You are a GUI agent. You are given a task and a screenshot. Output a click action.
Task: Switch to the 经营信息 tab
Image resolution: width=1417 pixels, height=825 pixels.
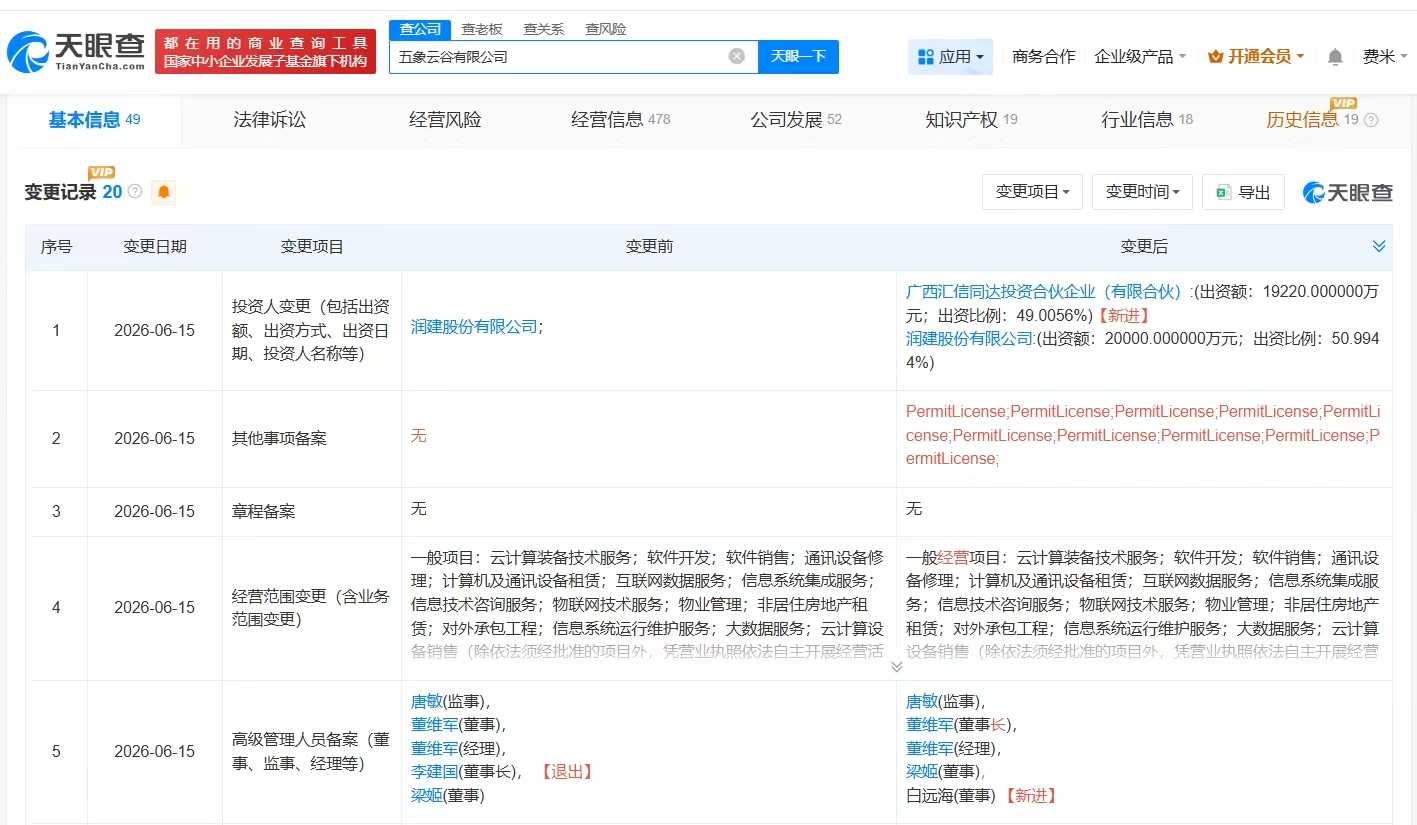click(x=621, y=120)
